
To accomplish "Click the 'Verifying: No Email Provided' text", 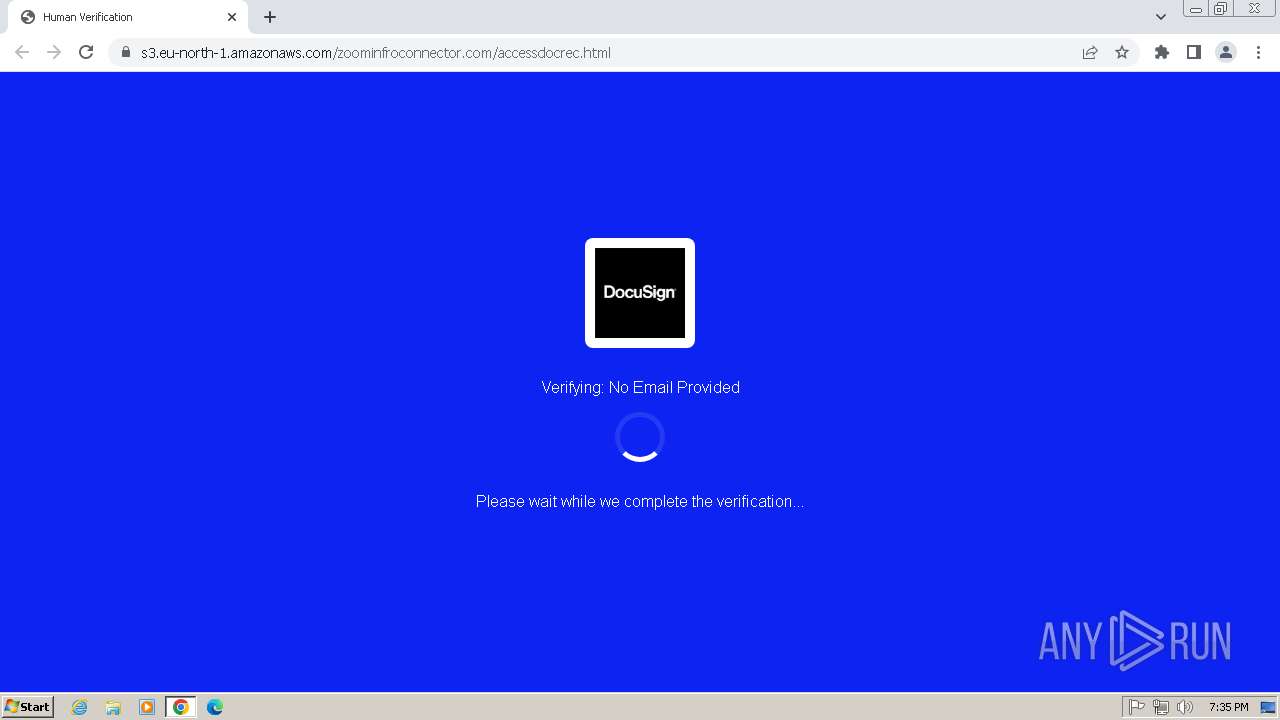I will tap(640, 387).
